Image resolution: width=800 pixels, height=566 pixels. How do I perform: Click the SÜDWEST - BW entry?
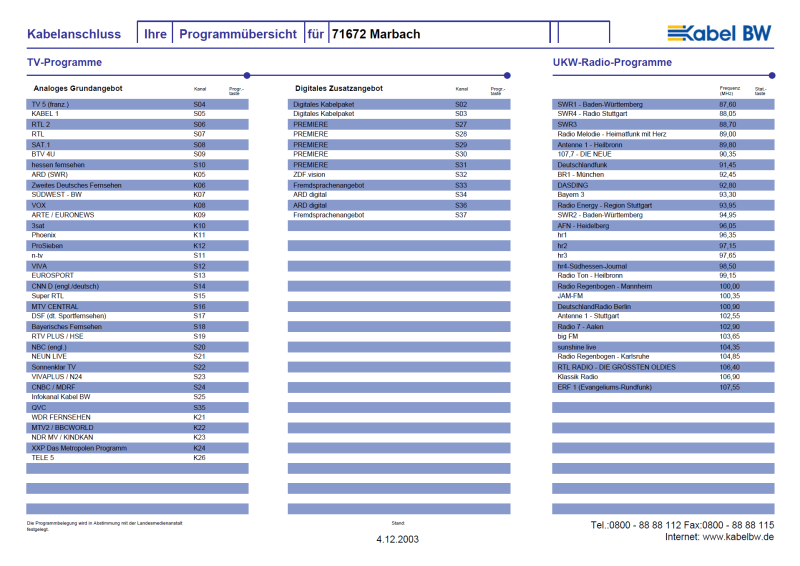pyautogui.click(x=57, y=194)
